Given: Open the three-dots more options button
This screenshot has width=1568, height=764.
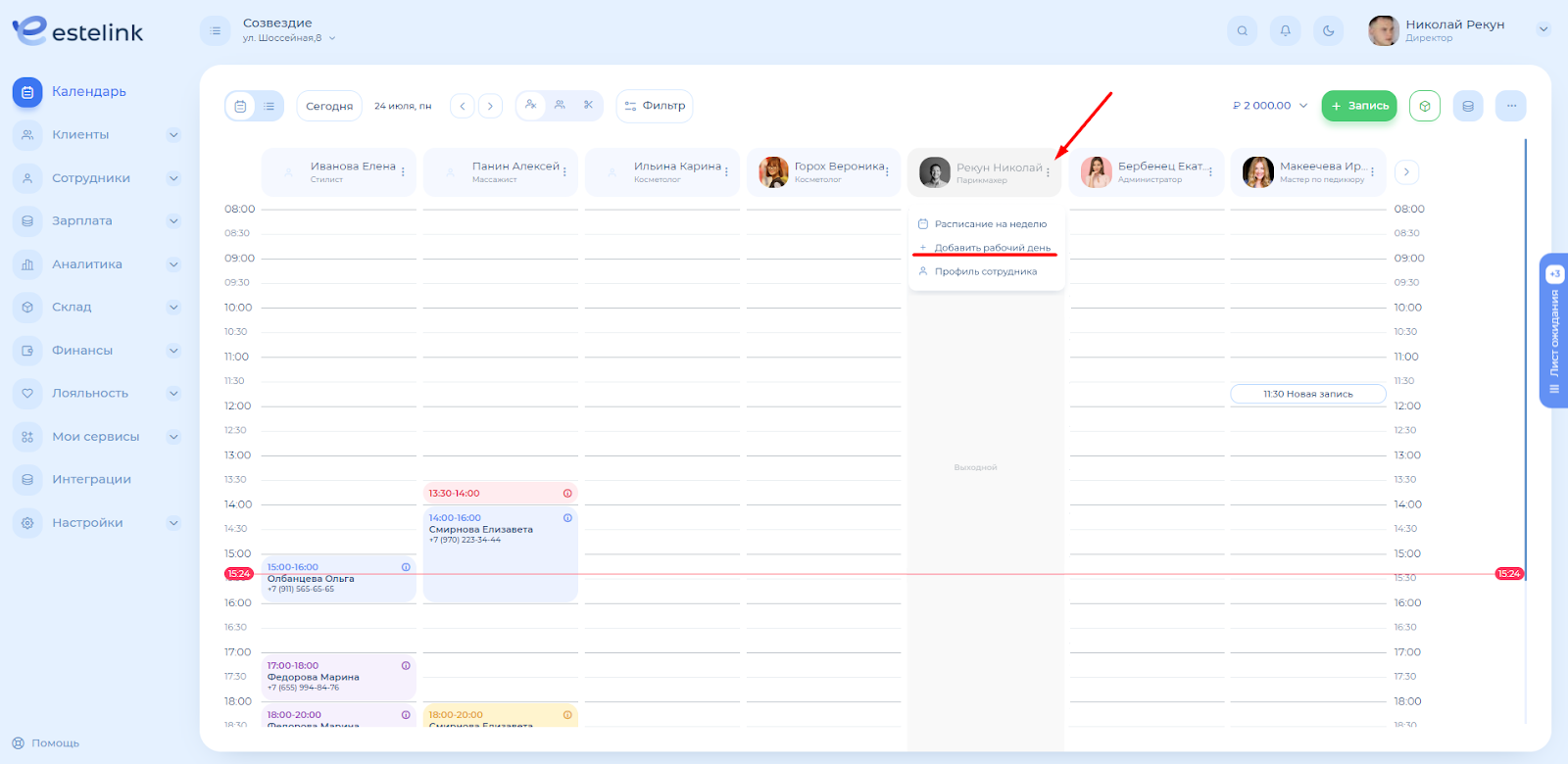Looking at the screenshot, I should click(x=1510, y=106).
